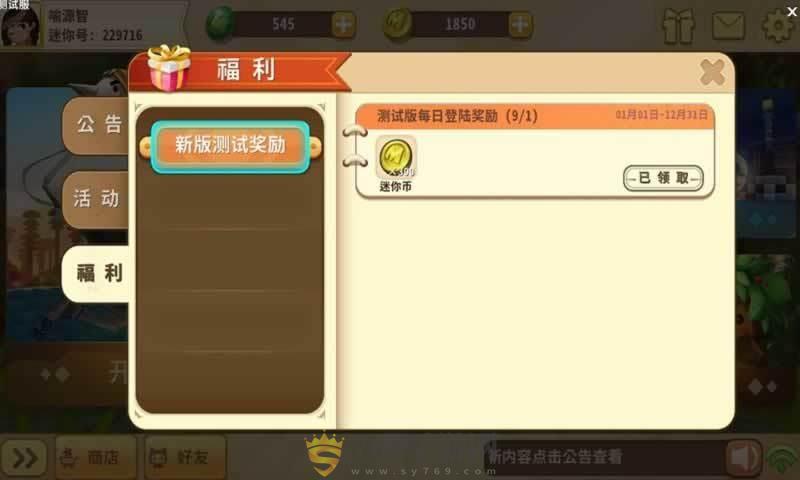This screenshot has width=800, height=480.
Task: Open the 好友 friends button
Action: (185, 457)
